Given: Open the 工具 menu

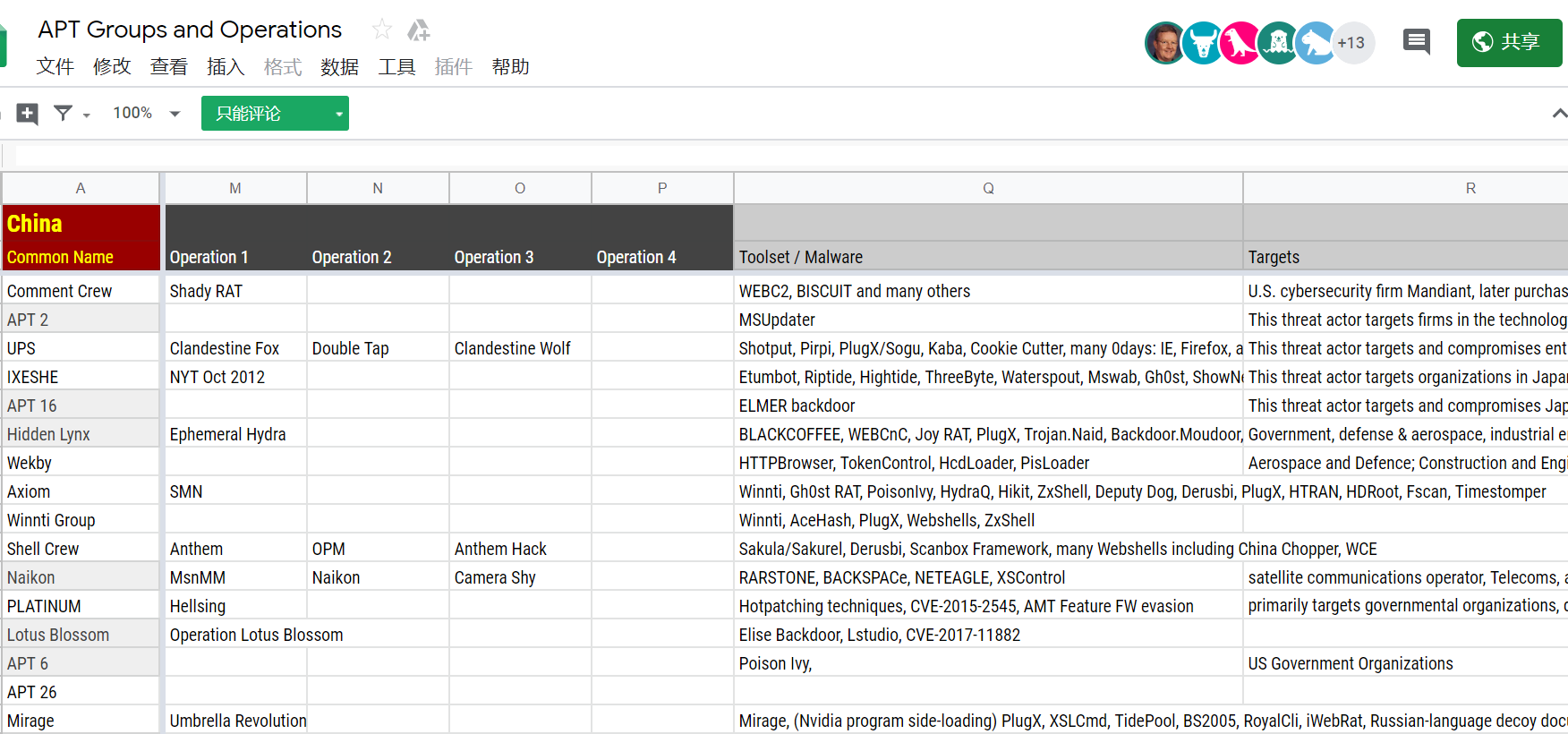Looking at the screenshot, I should point(396,67).
